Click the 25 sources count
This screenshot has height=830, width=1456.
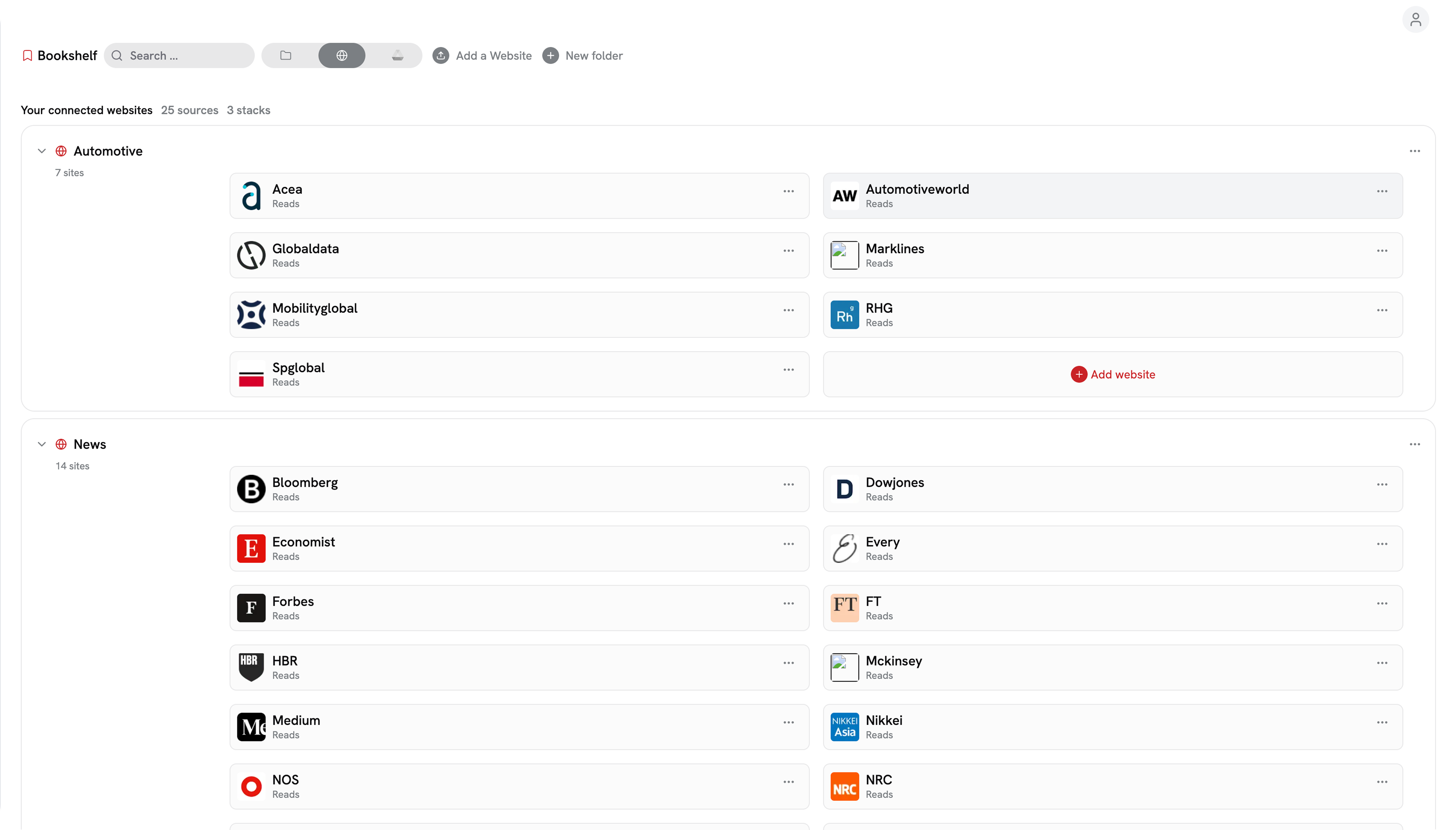[189, 110]
